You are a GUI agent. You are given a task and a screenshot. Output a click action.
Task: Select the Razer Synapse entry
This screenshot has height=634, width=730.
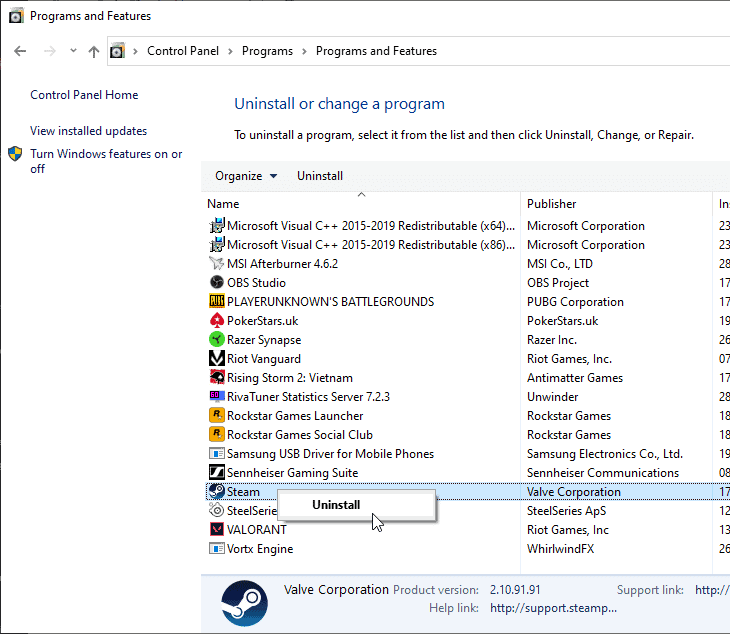(x=264, y=340)
